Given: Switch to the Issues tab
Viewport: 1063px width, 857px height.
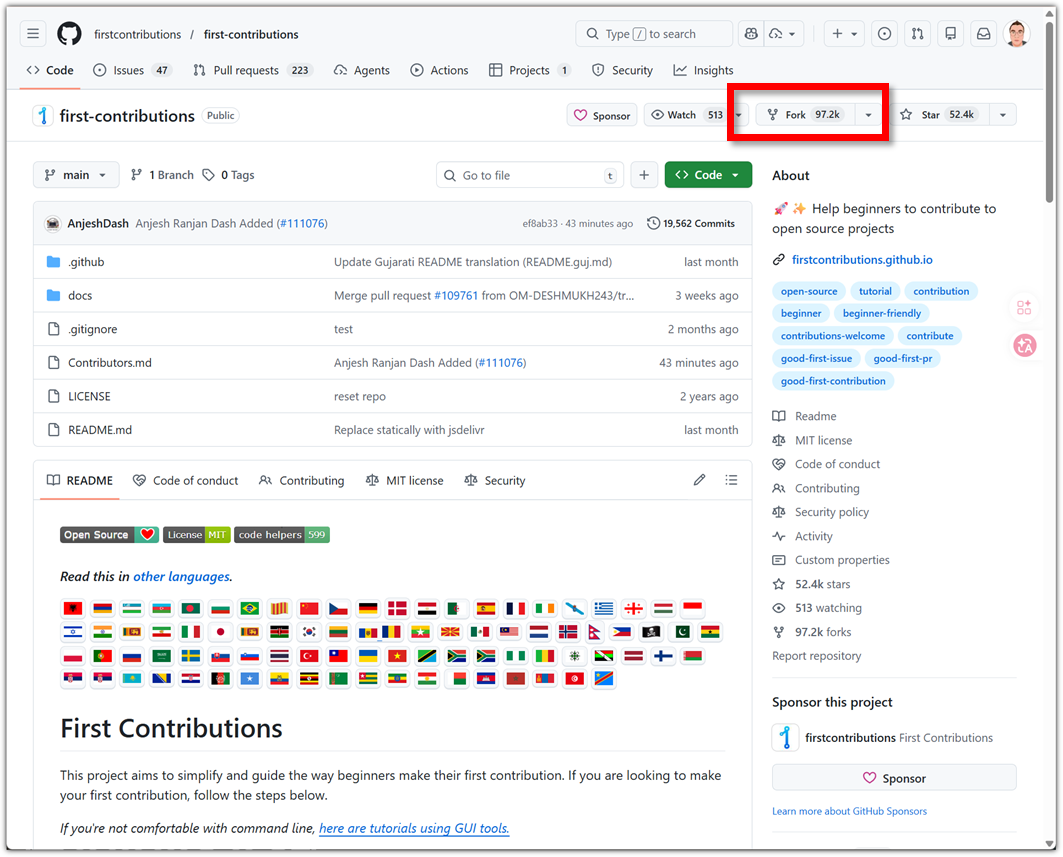Looking at the screenshot, I should point(132,71).
